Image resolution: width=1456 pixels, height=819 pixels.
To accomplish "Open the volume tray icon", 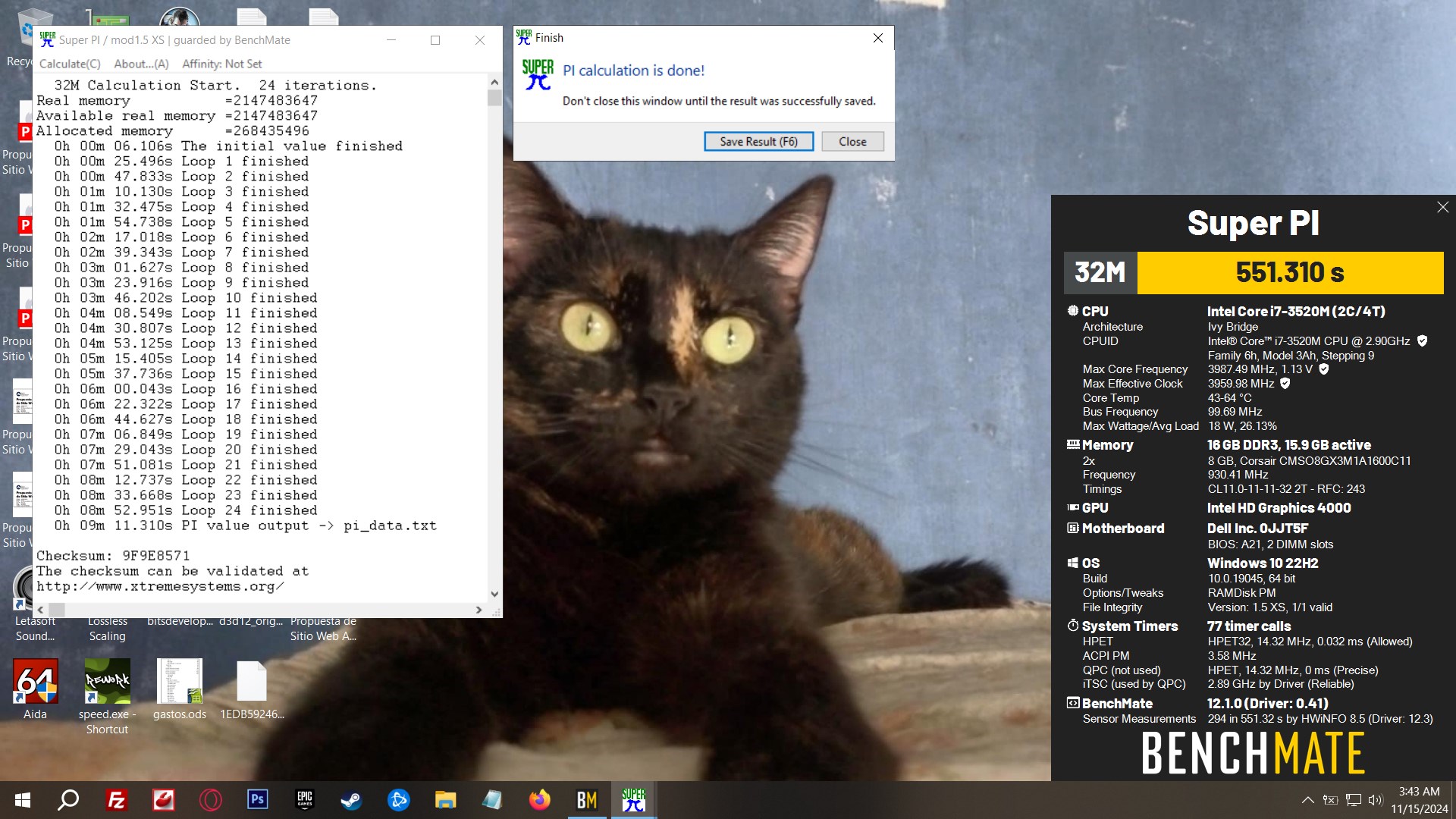I will [1375, 800].
